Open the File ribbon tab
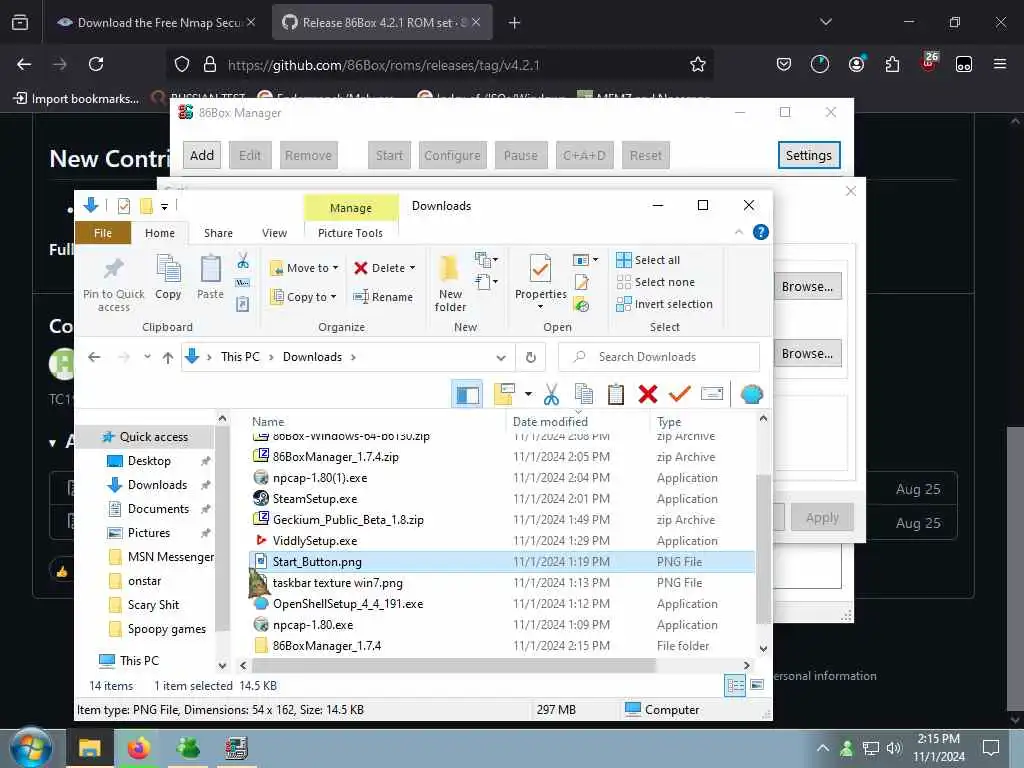1024x768 pixels. [103, 233]
